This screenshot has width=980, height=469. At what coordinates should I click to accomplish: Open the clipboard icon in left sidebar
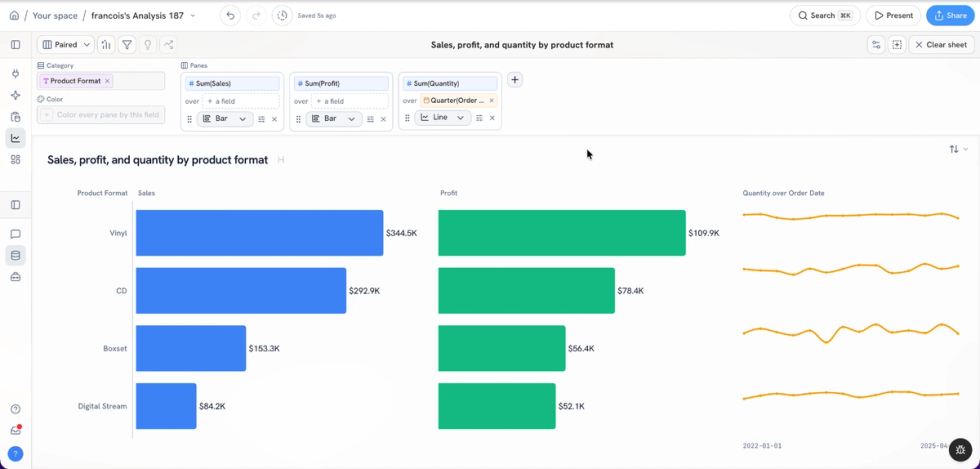(16, 117)
